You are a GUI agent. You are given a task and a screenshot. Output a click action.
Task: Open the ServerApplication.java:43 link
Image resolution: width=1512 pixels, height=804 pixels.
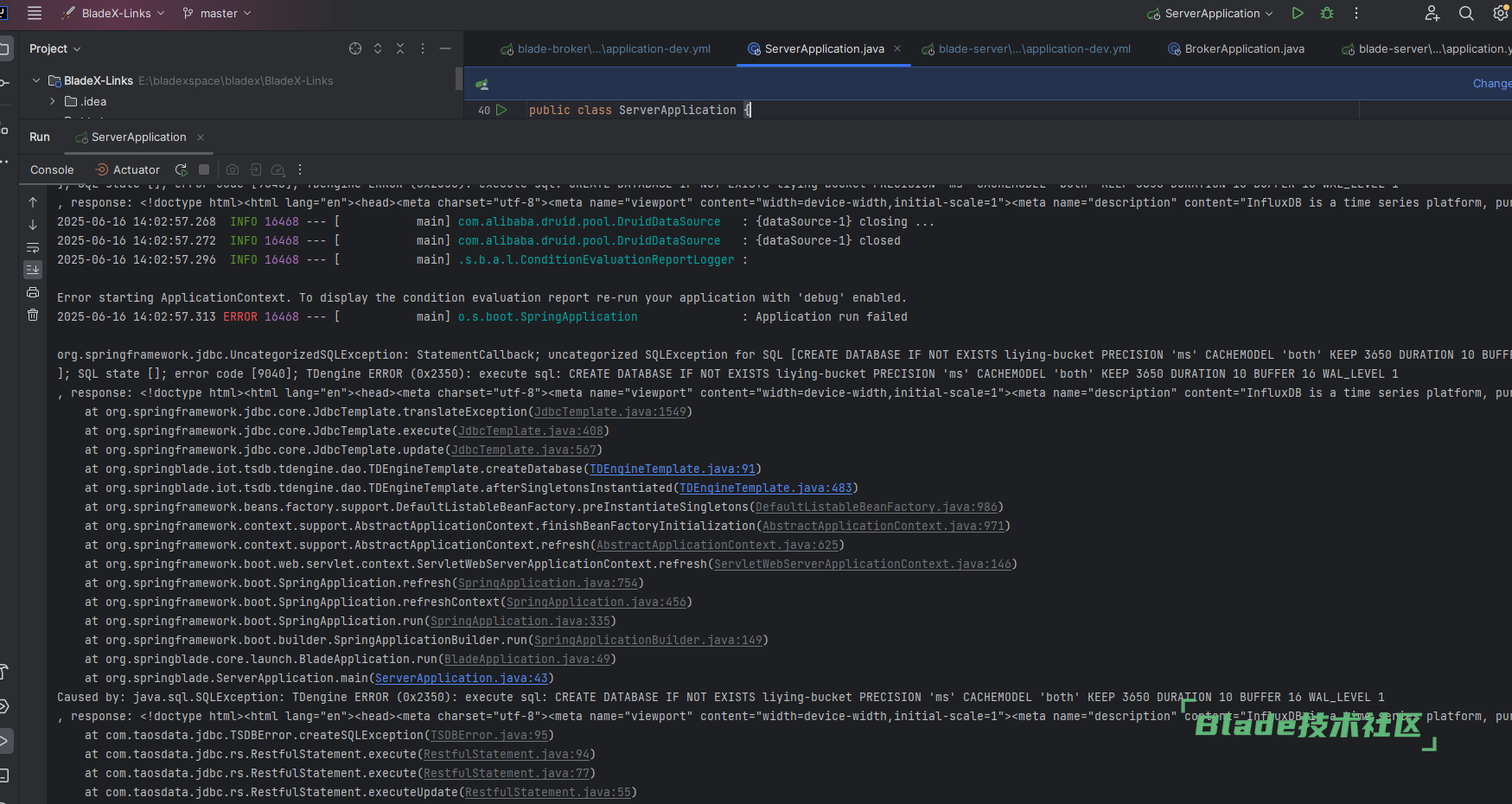pyautogui.click(x=462, y=678)
